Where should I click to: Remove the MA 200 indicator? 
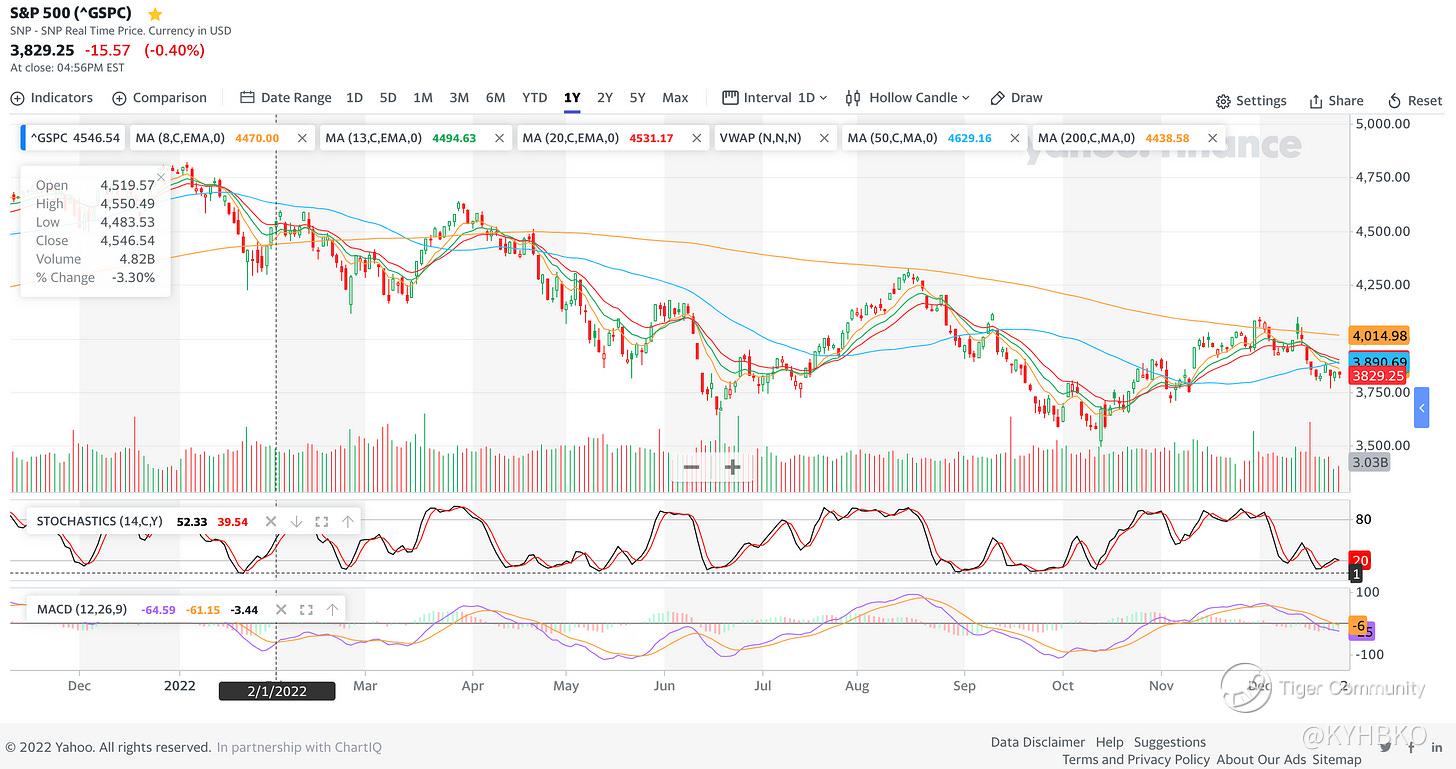(x=1212, y=138)
